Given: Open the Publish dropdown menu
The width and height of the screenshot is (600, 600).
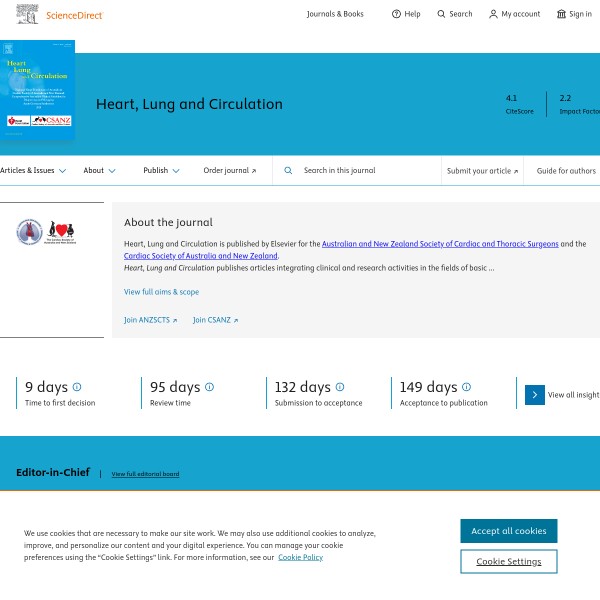Looking at the screenshot, I should [x=161, y=171].
